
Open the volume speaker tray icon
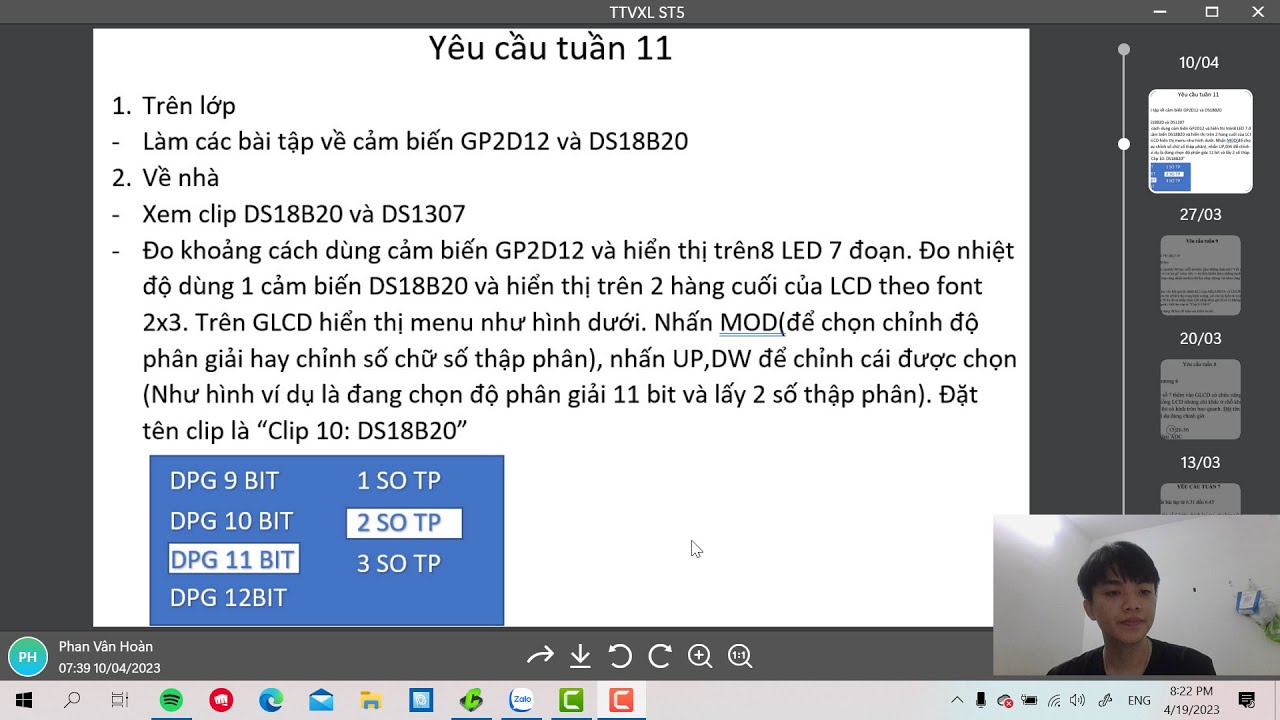(x=1077, y=700)
